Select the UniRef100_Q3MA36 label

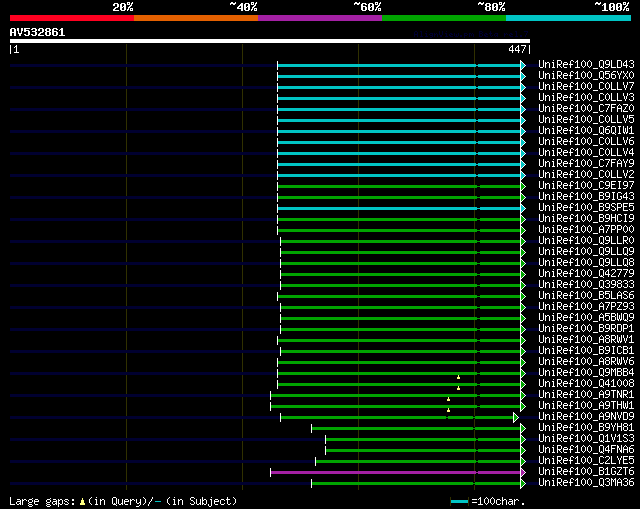[586, 483]
